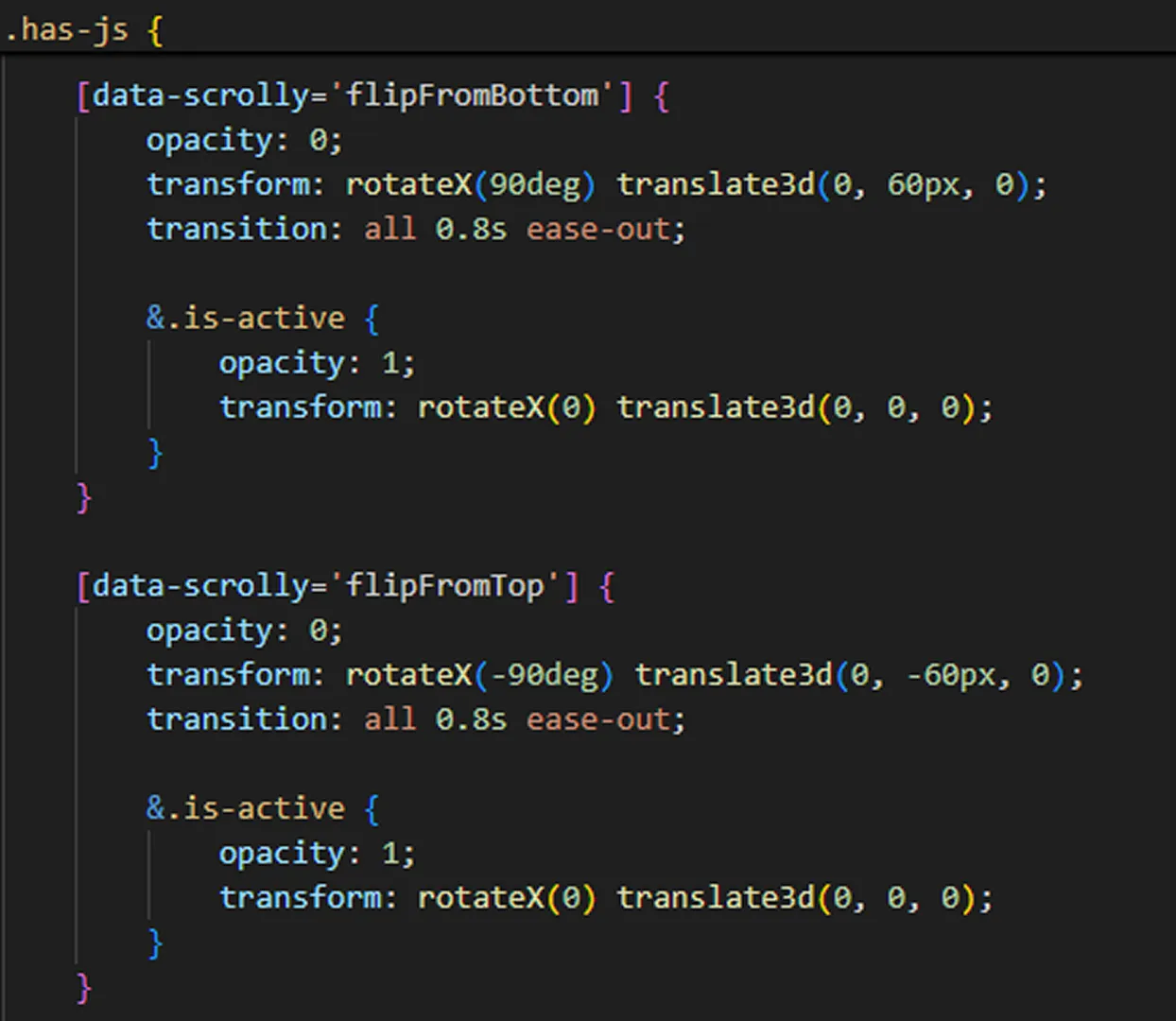The image size is (1176, 1021).
Task: Click the 'flipFromBottom' attribute value string
Action: pos(472,95)
